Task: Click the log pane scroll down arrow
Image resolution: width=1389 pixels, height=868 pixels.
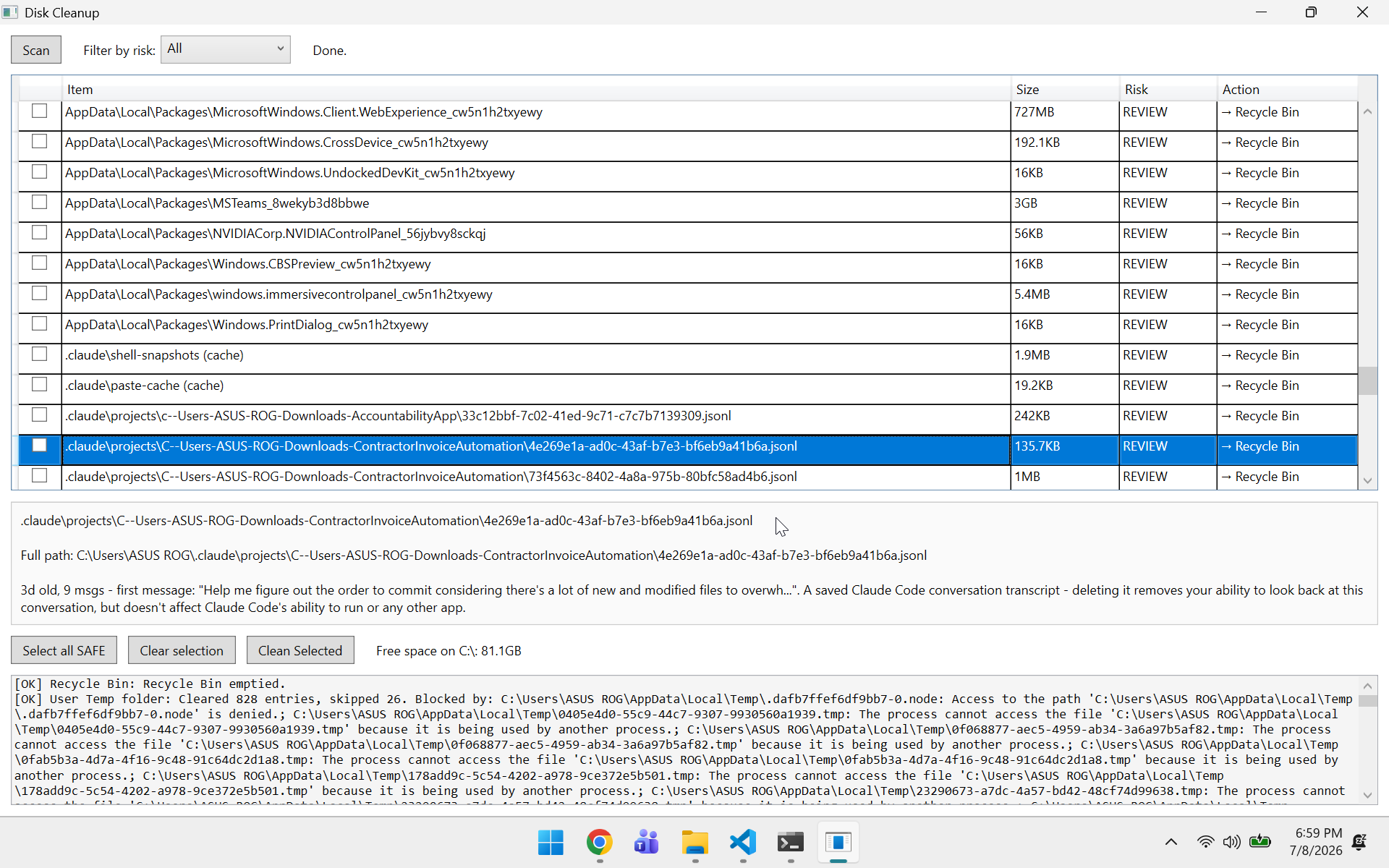Action: coord(1367,795)
